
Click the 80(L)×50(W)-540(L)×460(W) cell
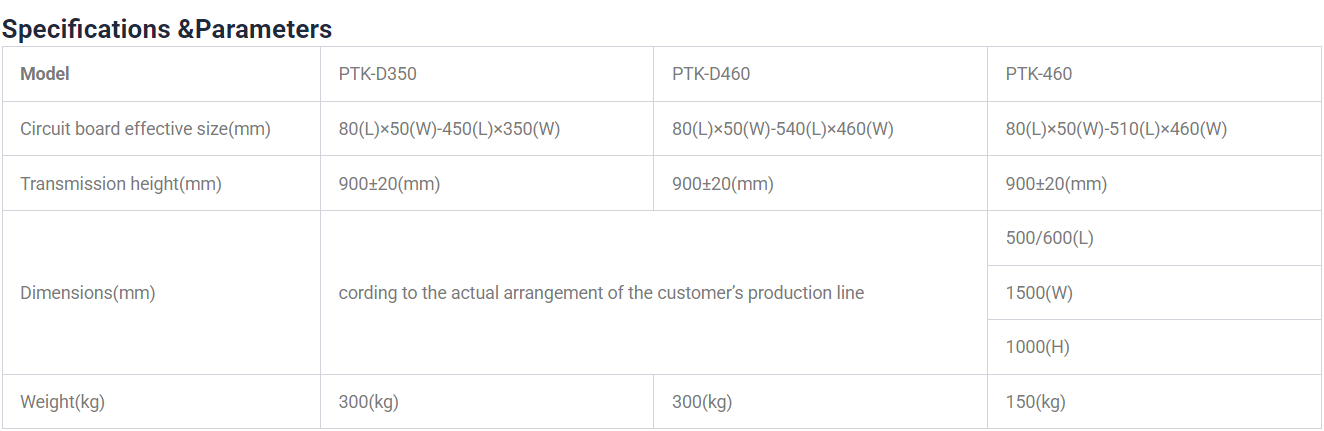[782, 129]
